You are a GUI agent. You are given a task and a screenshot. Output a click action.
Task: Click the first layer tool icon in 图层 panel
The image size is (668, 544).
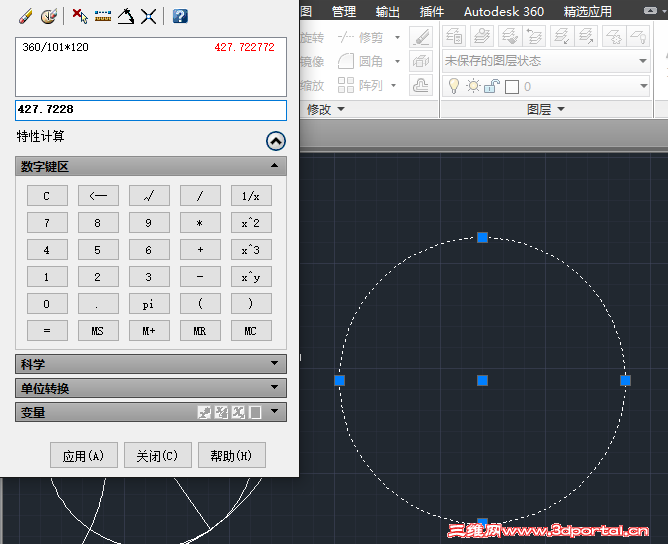click(454, 36)
